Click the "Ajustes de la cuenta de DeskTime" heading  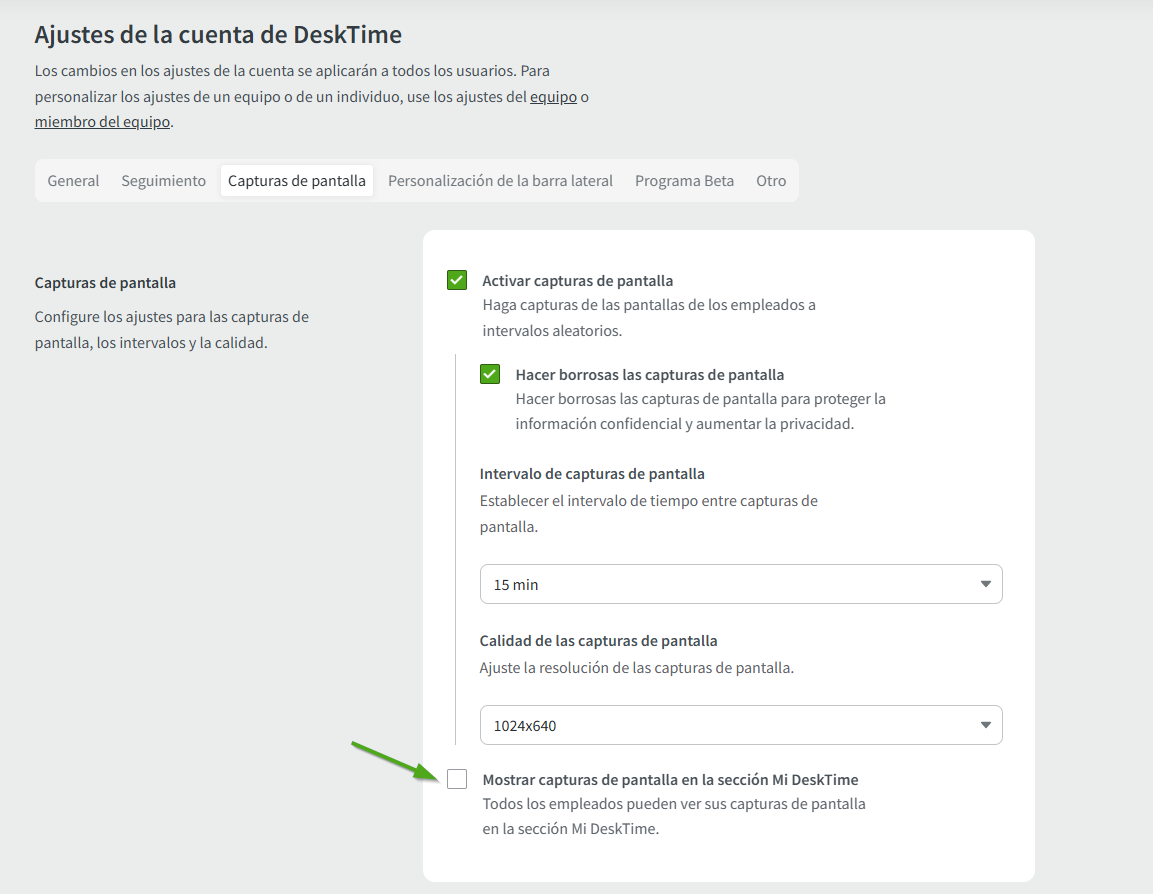point(218,35)
